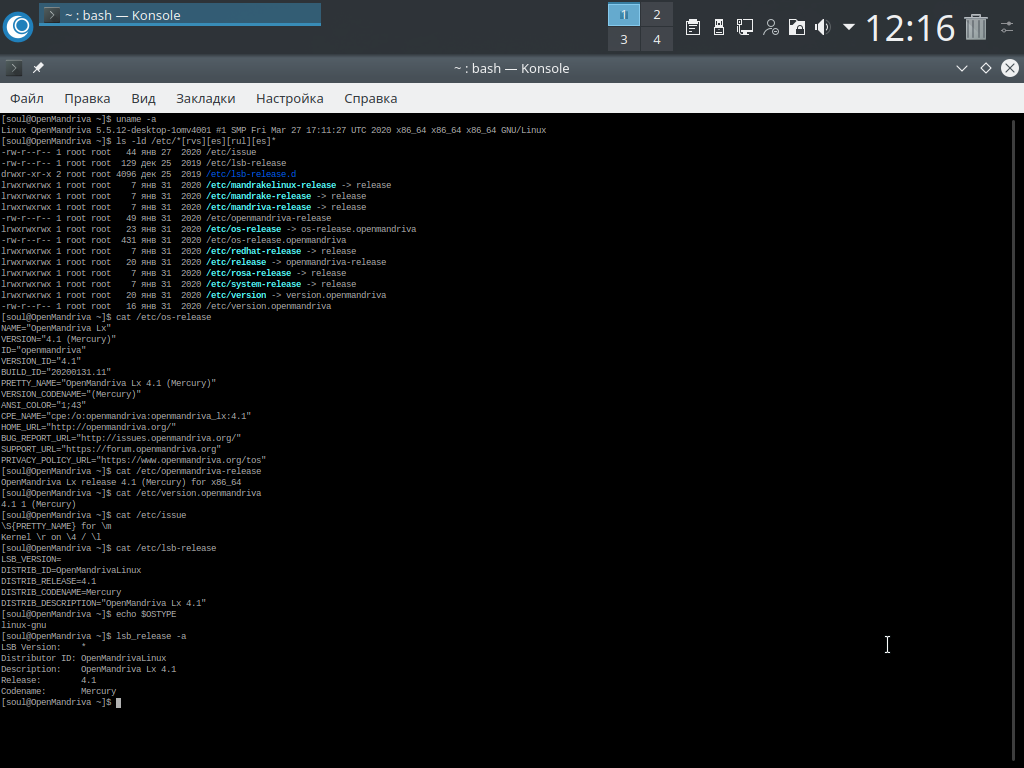The width and height of the screenshot is (1024, 768).
Task: Expand hidden system tray icons
Action: [x=849, y=27]
